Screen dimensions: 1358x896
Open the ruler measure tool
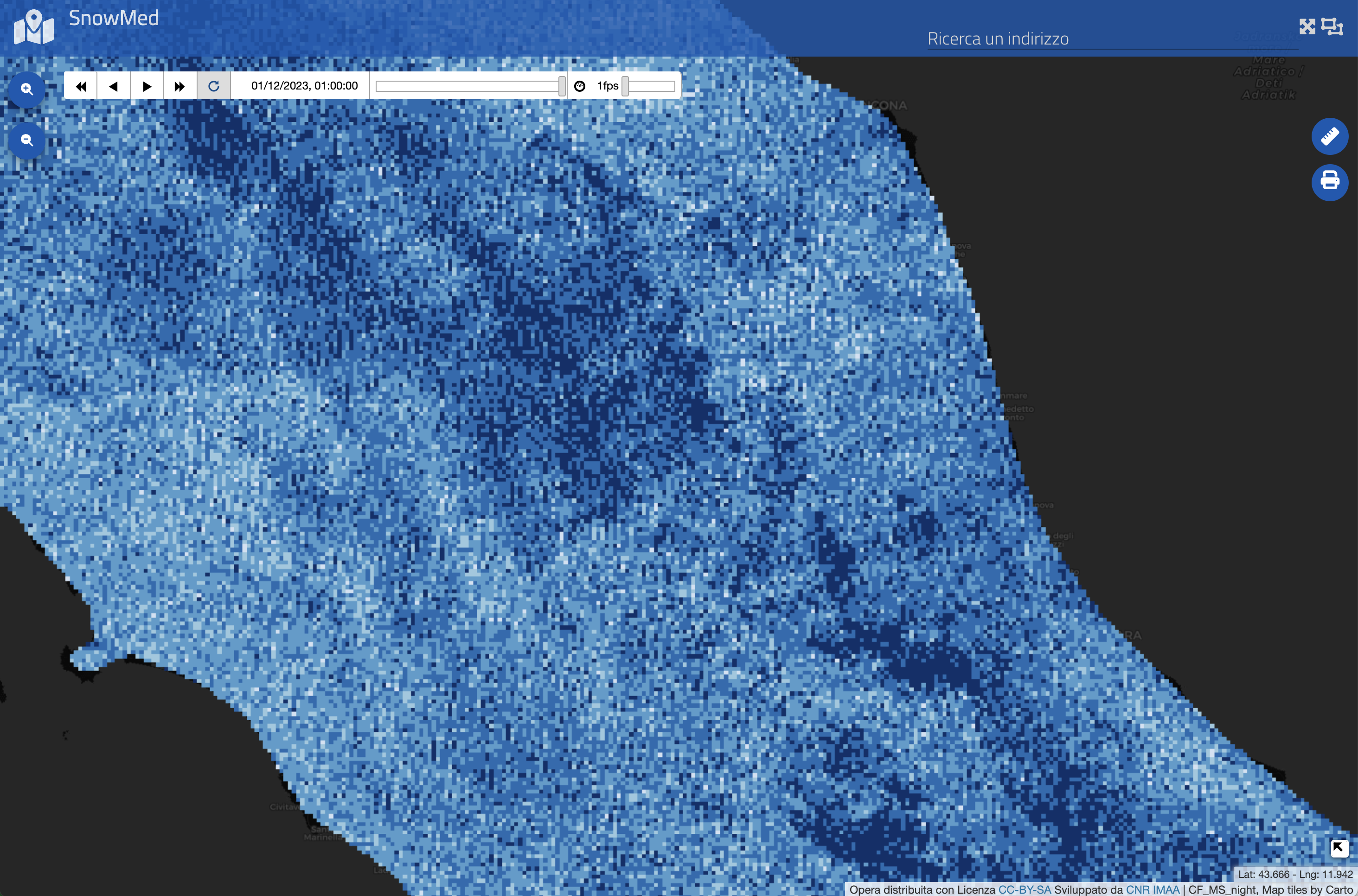coord(1329,136)
